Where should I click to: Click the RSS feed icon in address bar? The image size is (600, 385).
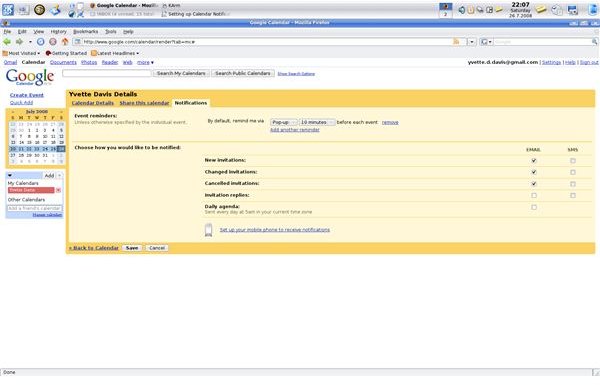coord(456,41)
